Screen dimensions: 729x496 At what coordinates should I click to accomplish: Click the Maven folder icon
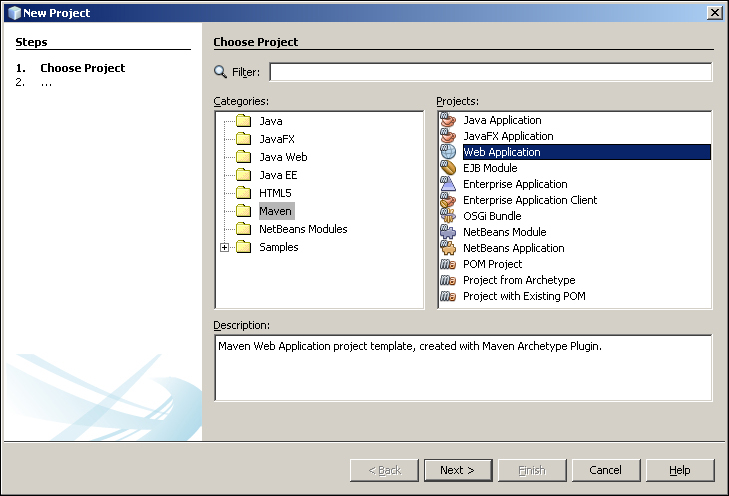(x=243, y=211)
